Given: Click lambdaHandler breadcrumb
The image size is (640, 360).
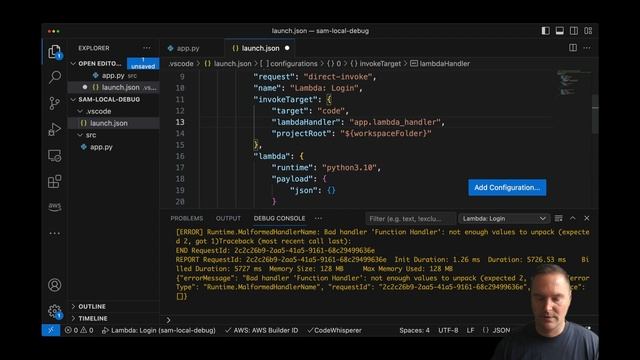Looking at the screenshot, I should 440,64.
